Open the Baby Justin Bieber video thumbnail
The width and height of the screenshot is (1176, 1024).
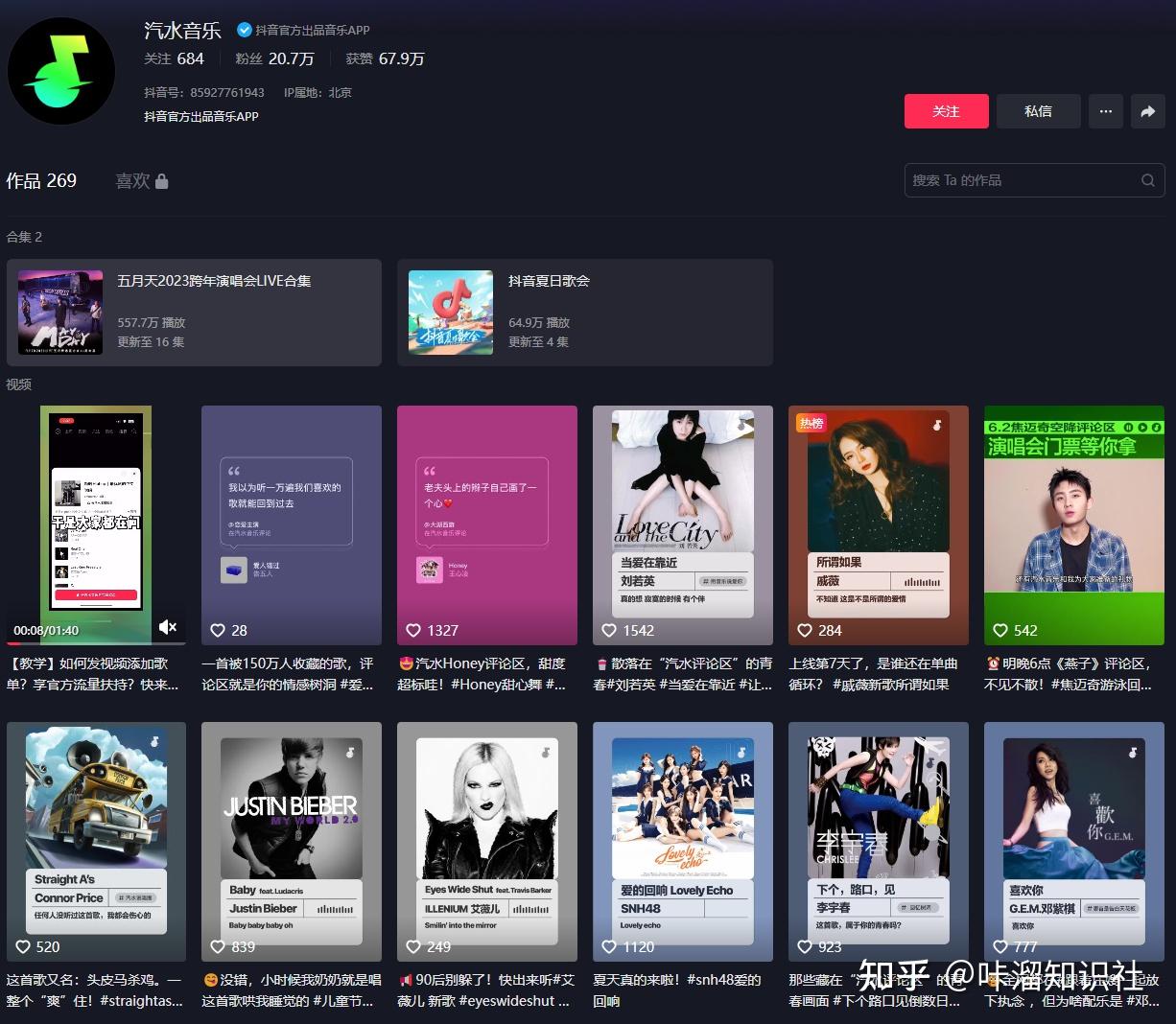pyautogui.click(x=292, y=842)
